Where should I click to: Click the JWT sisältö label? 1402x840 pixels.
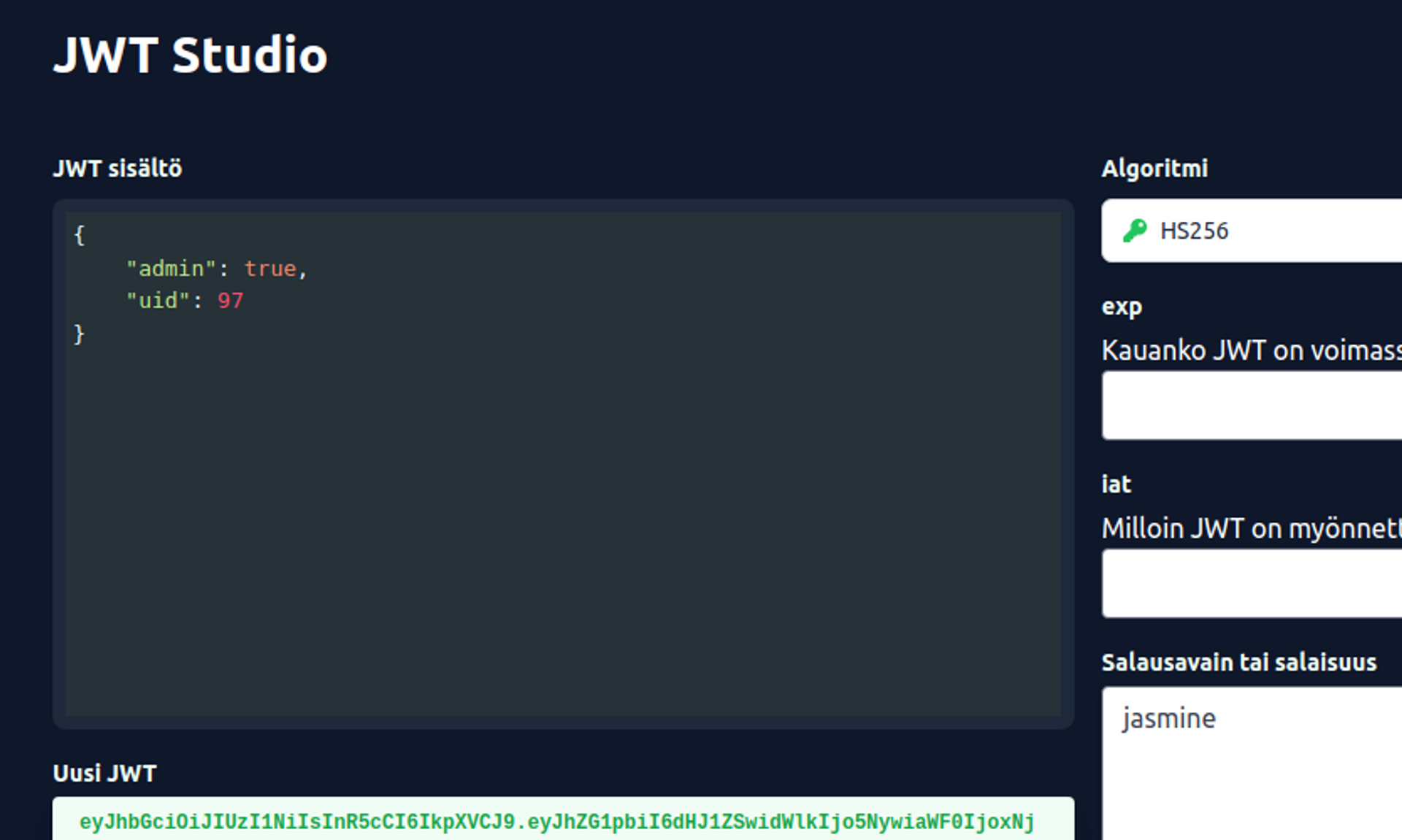pyautogui.click(x=118, y=169)
